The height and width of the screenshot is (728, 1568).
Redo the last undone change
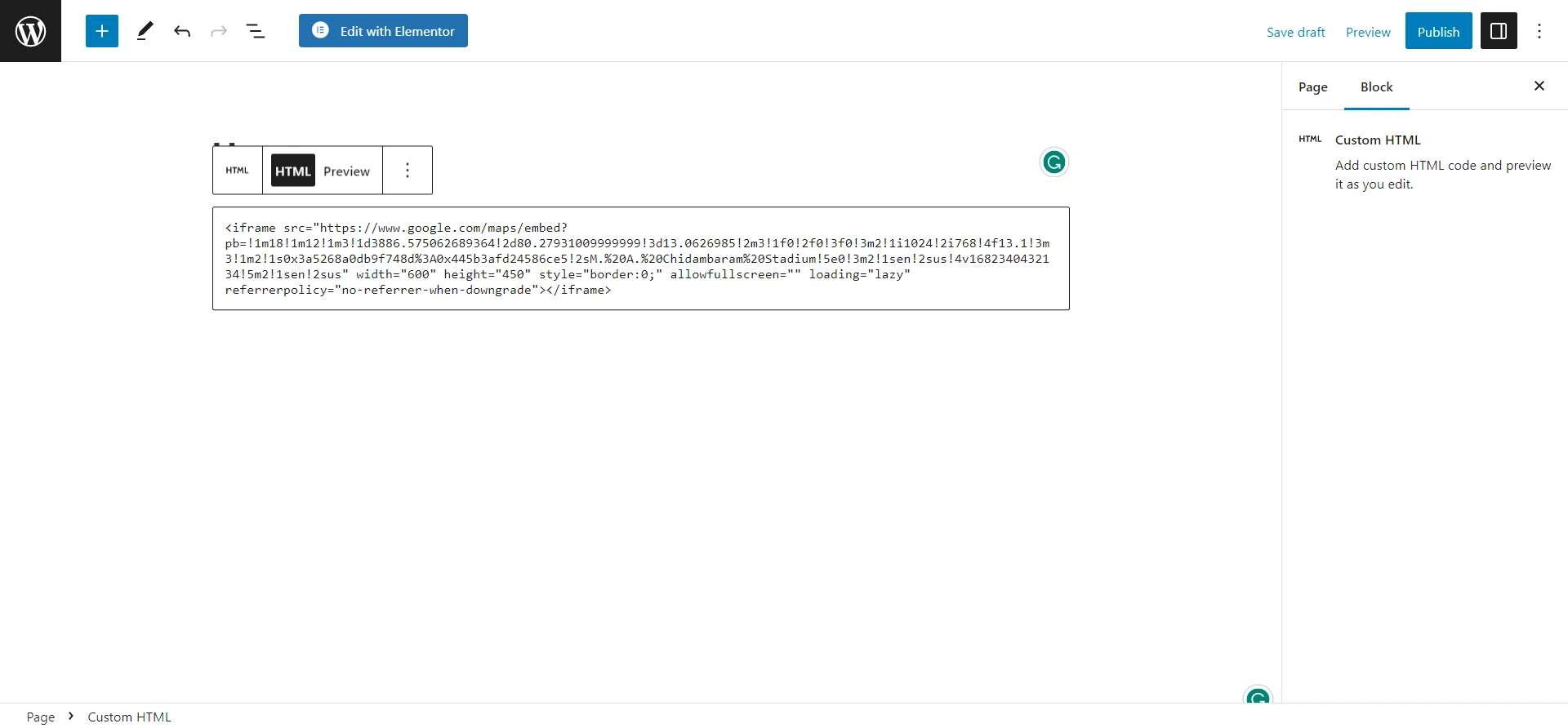pyautogui.click(x=218, y=31)
